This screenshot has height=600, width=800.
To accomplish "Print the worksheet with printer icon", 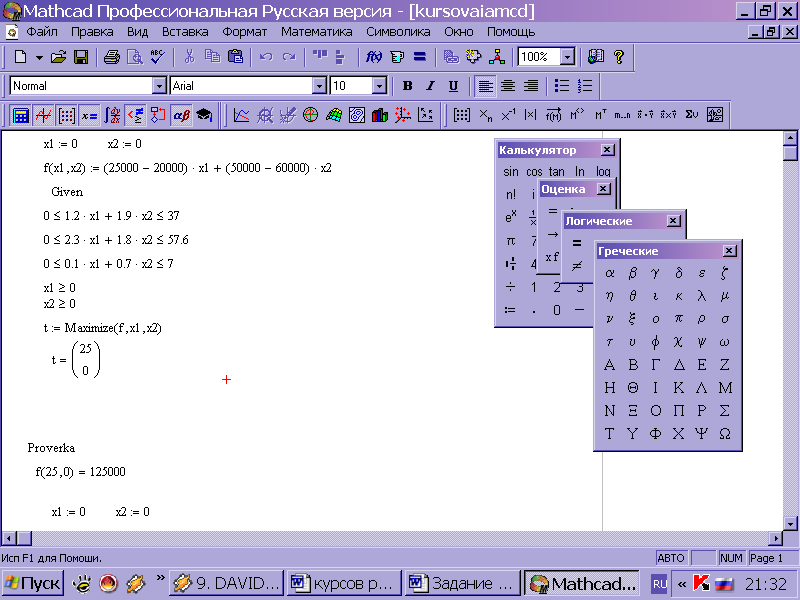I will 112,57.
